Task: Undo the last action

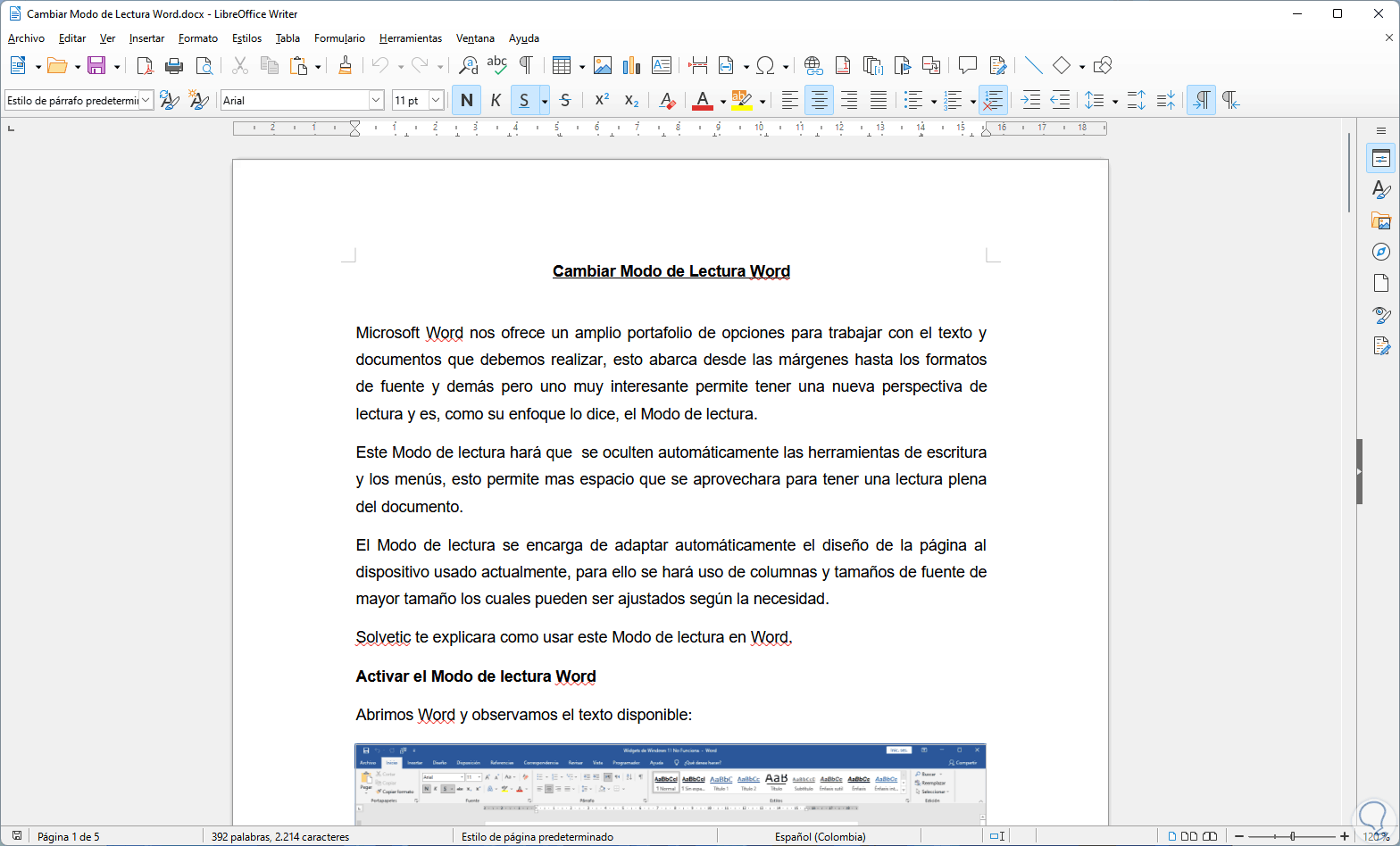Action: pyautogui.click(x=381, y=65)
